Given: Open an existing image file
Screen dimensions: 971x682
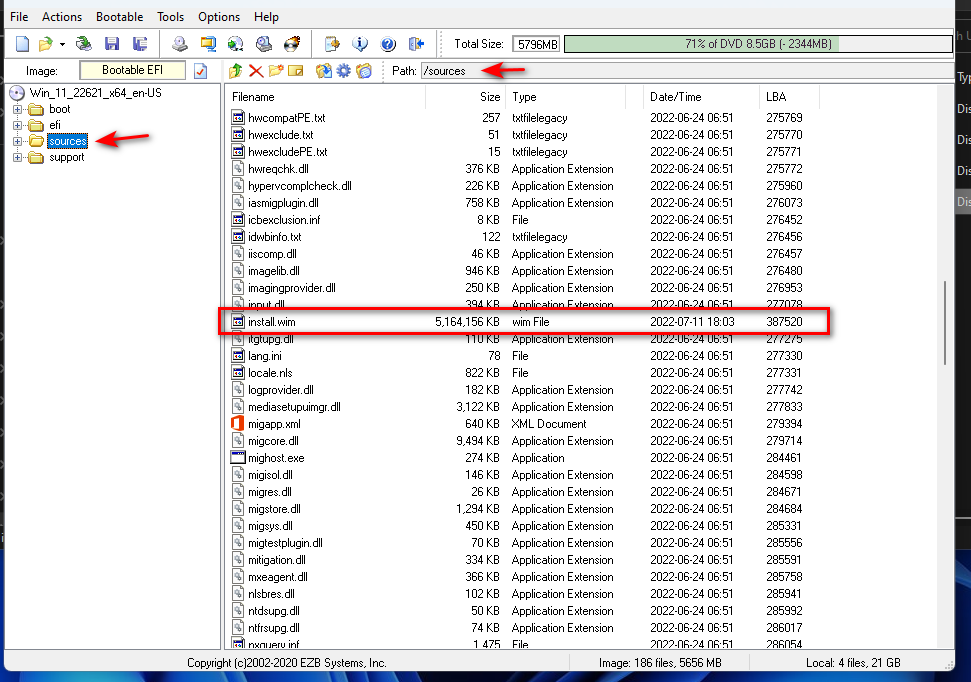Looking at the screenshot, I should 45,44.
